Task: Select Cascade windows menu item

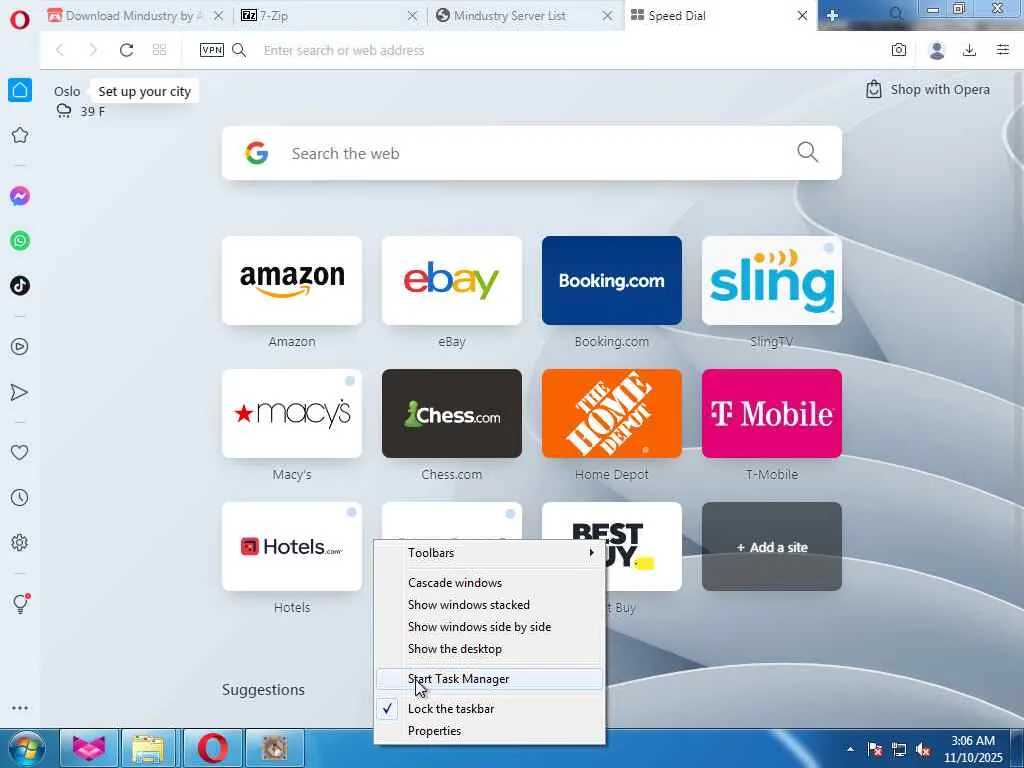Action: [x=489, y=583]
